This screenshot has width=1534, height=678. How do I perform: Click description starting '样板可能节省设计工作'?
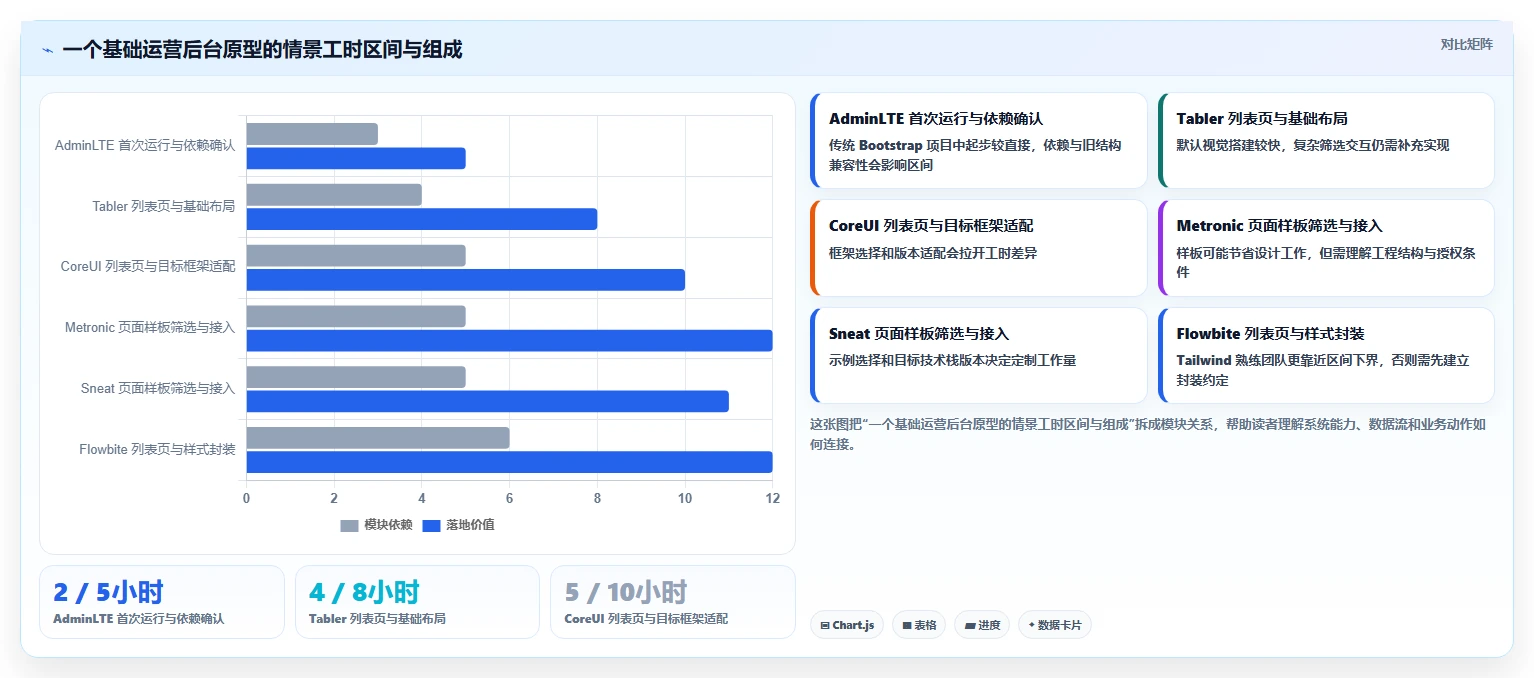point(1326,263)
